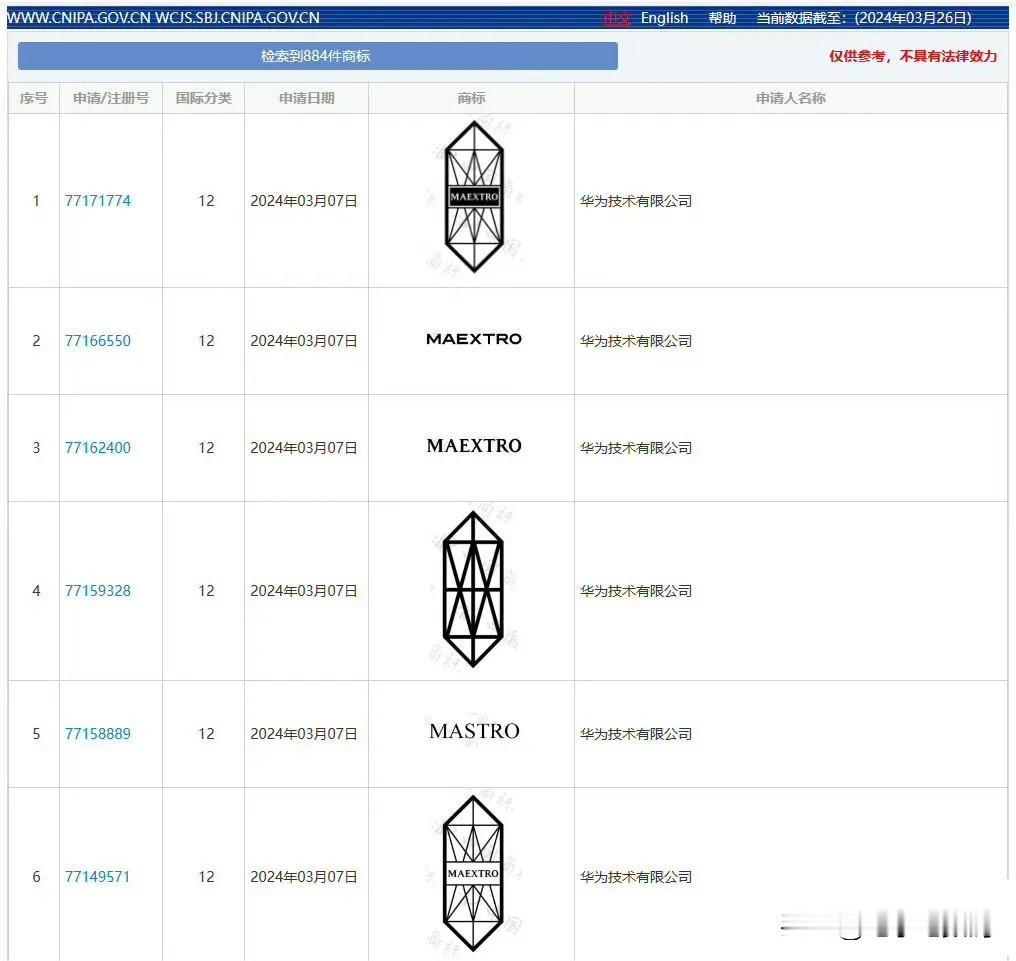The image size is (1016, 961).
Task: Click class 12 in row 5
Action: pos(206,734)
